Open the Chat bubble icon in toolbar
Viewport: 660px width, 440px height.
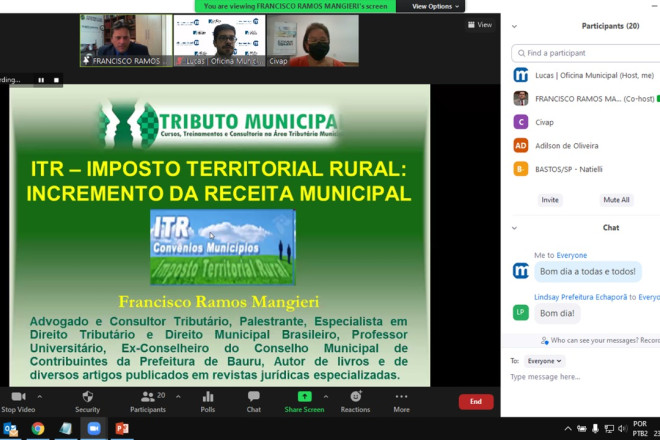coord(254,396)
